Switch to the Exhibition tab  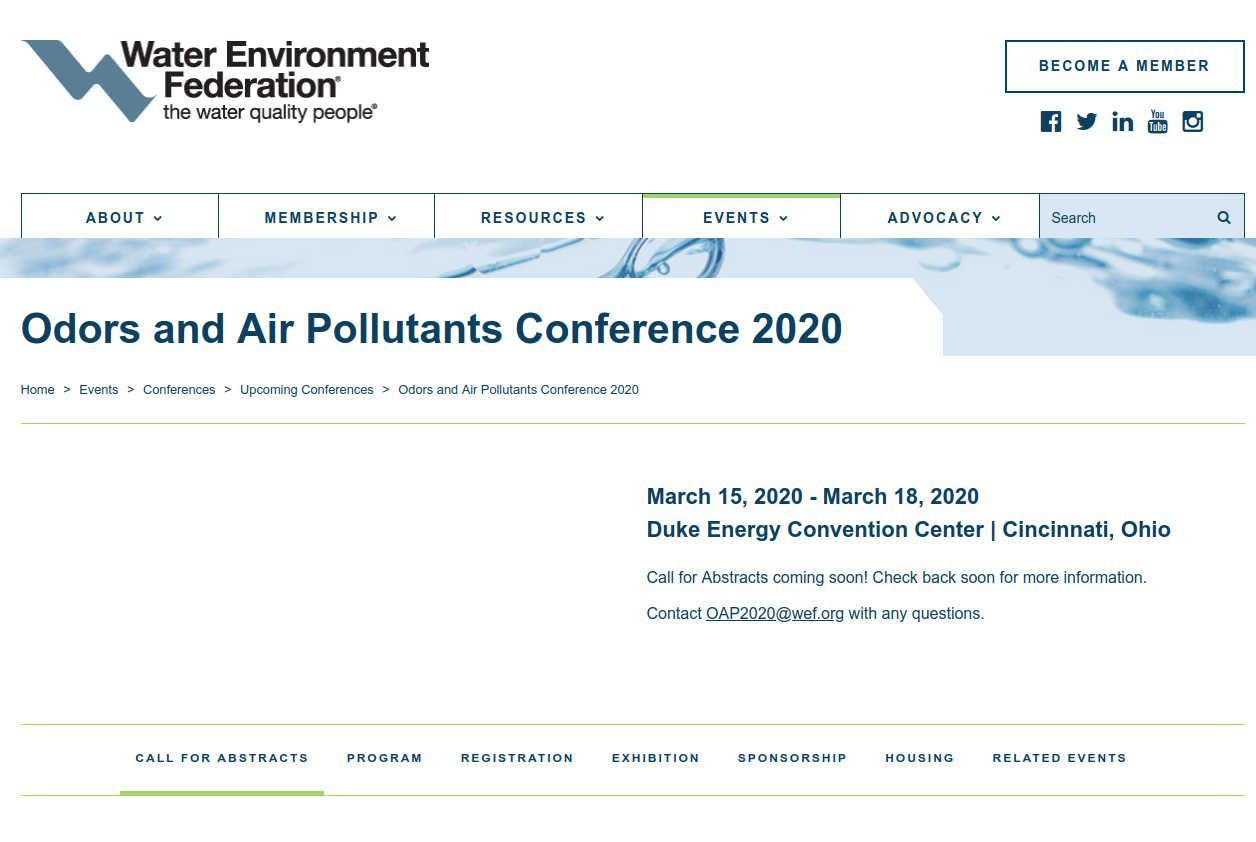[x=656, y=758]
